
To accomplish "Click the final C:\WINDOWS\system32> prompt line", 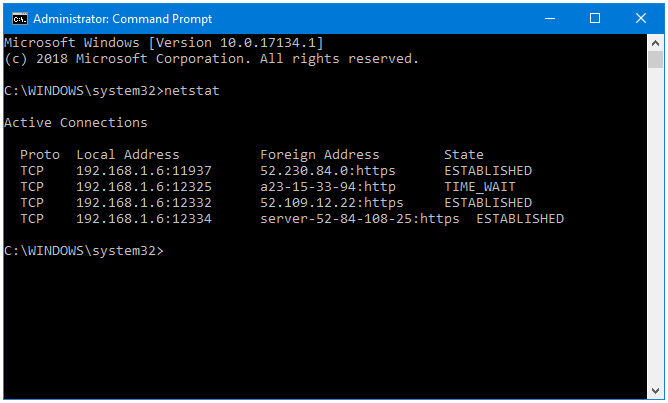I will click(x=84, y=251).
